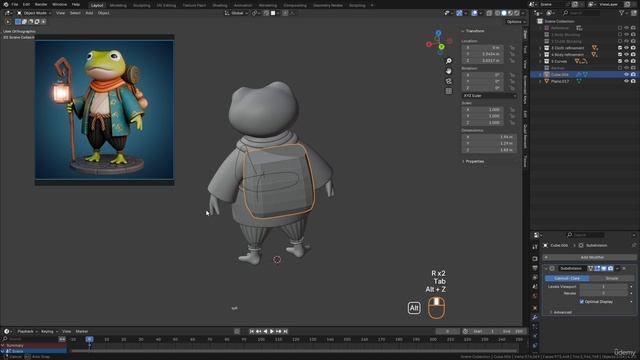Screen dimensions: 640x360
Task: Expand 3 Cloth refinement collection
Action: [540, 48]
